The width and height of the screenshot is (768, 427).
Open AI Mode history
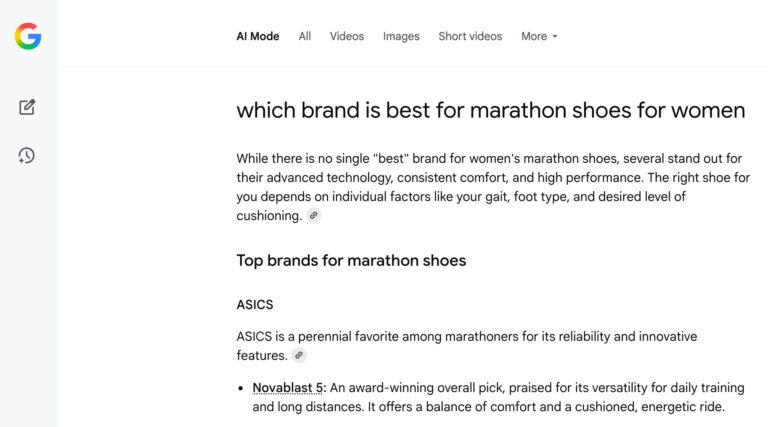click(27, 155)
